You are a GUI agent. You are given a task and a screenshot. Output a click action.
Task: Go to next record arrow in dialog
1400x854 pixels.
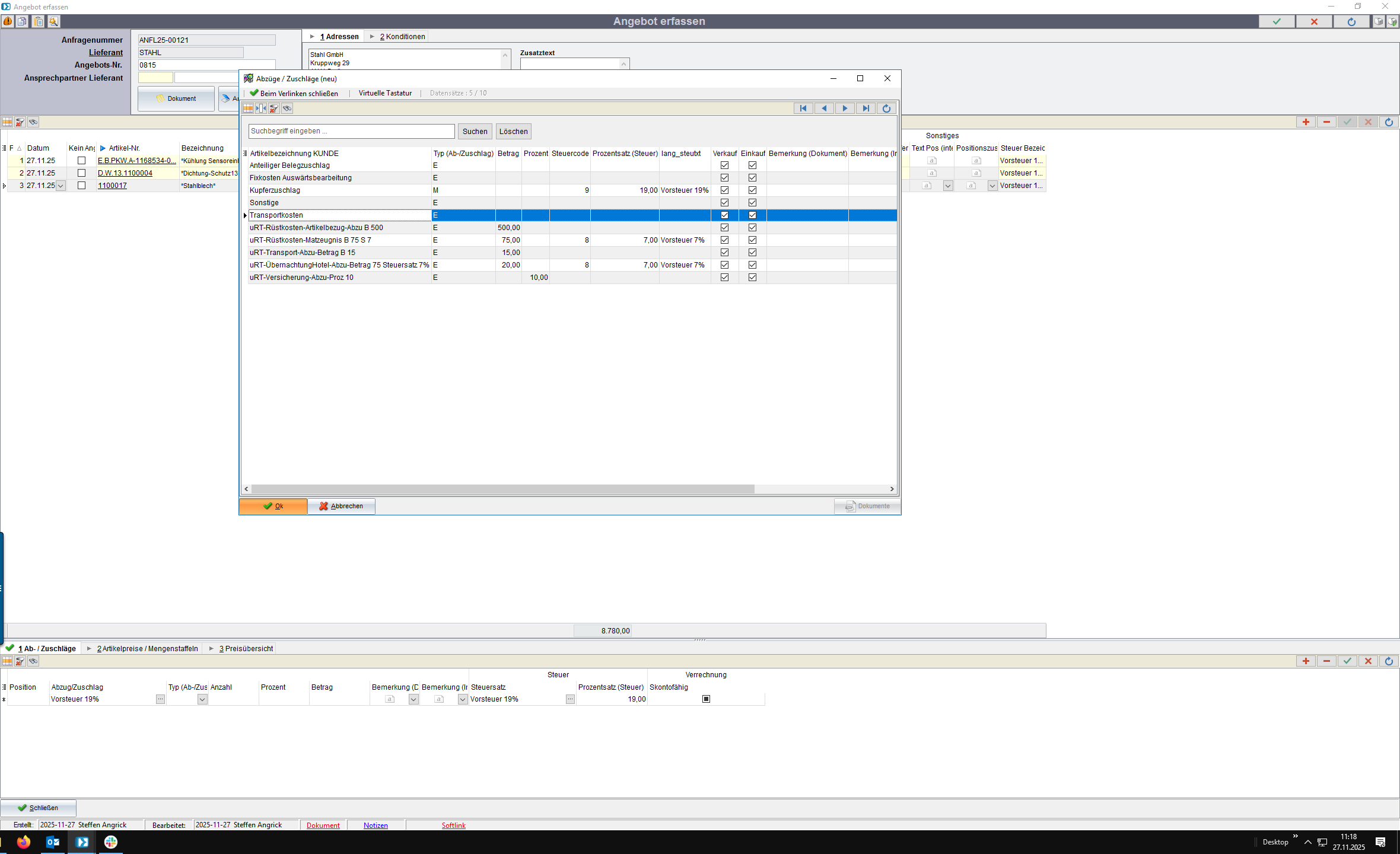coord(845,109)
